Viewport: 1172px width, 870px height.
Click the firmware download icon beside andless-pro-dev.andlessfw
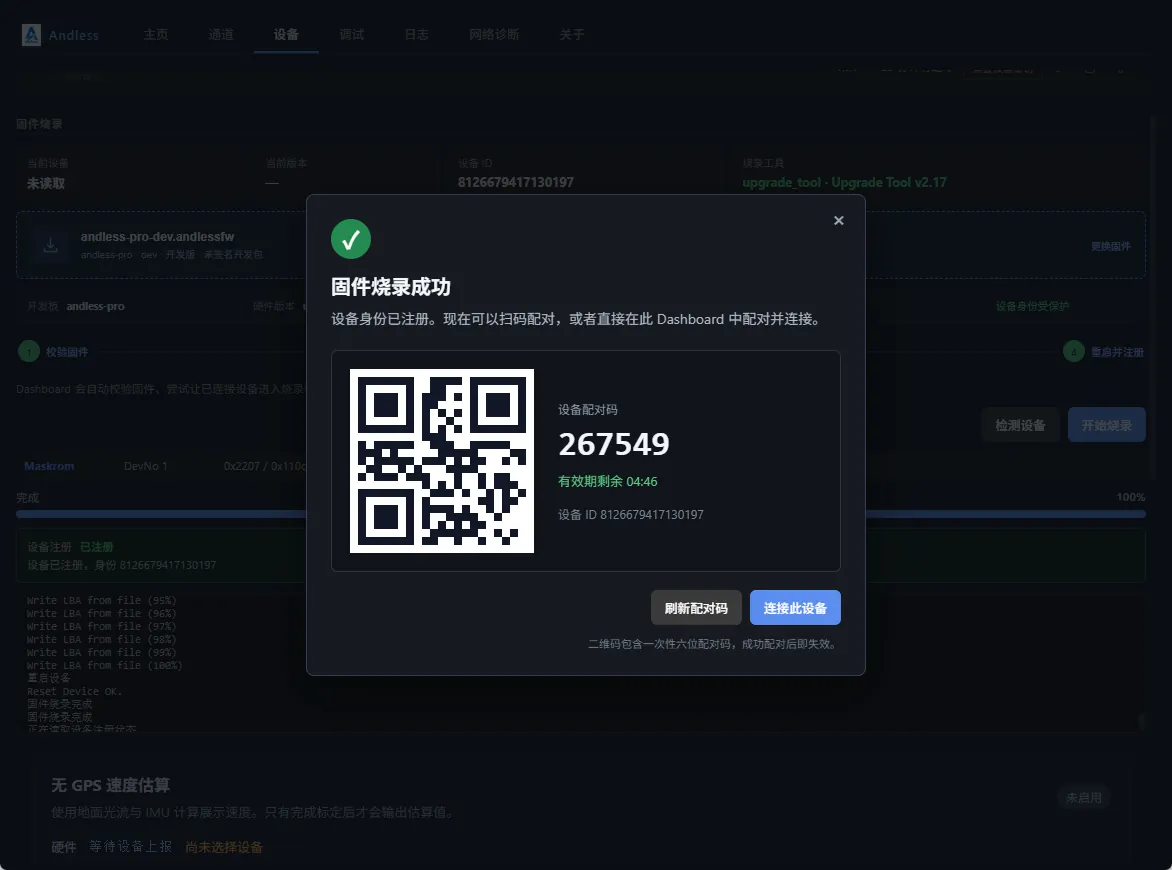[x=51, y=245]
